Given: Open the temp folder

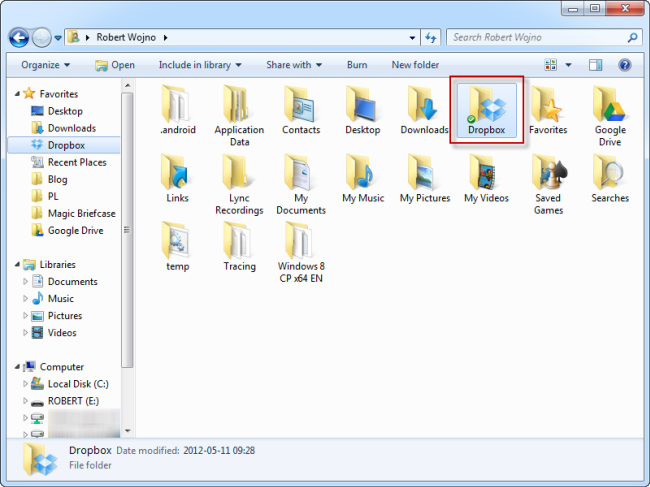Looking at the screenshot, I should pos(177,247).
